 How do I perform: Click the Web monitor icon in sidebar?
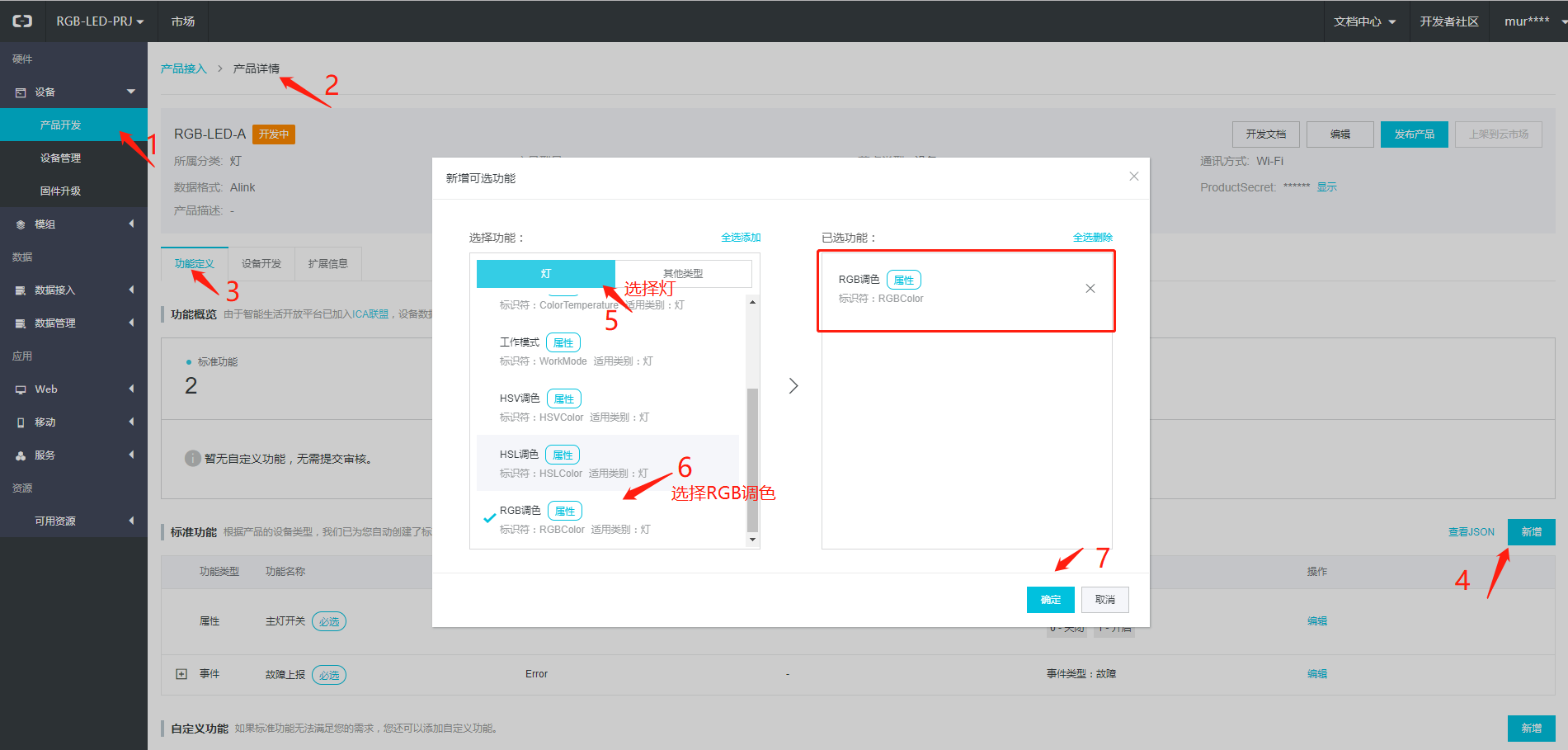(x=21, y=389)
